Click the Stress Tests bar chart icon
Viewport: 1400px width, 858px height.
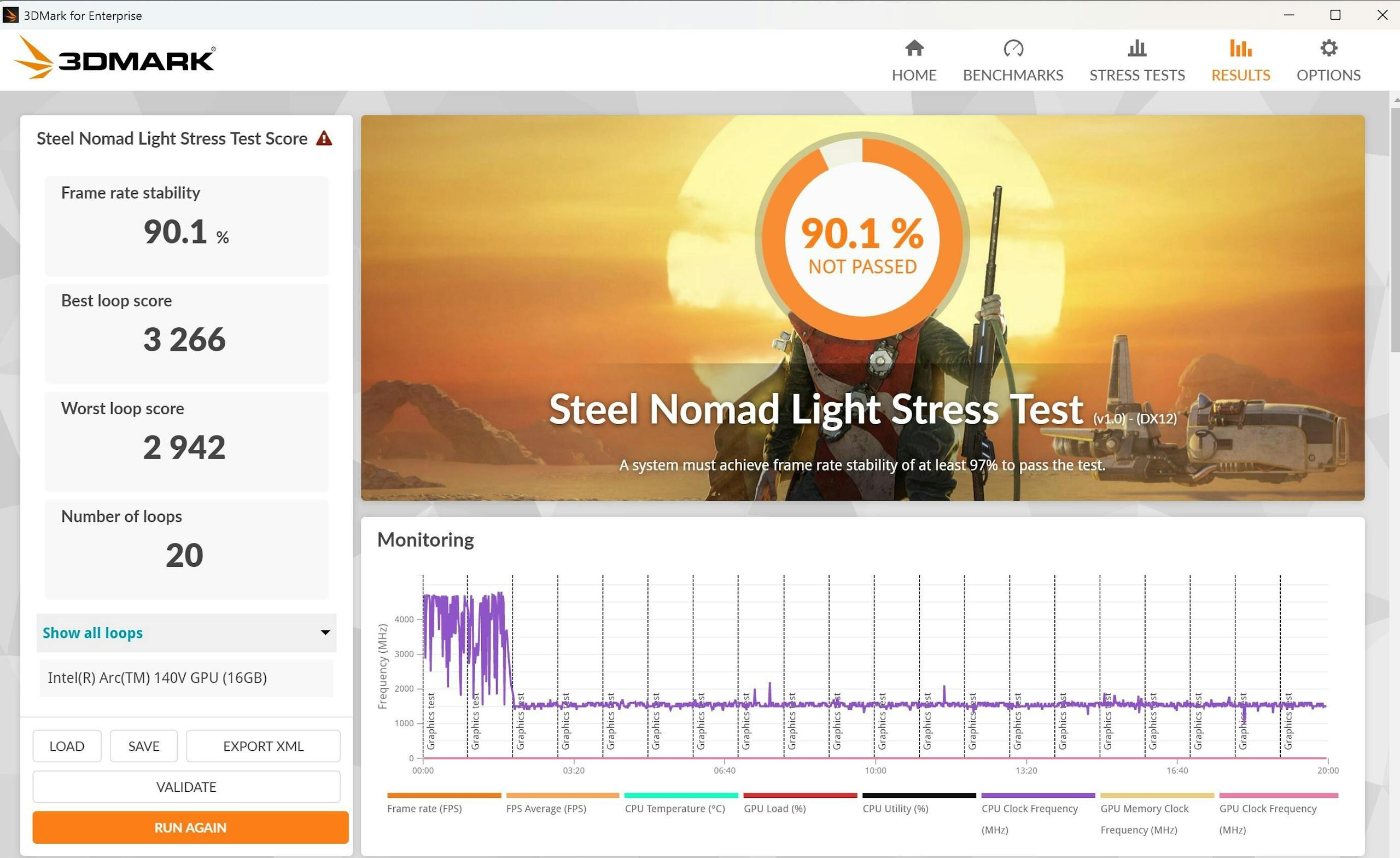1137,48
